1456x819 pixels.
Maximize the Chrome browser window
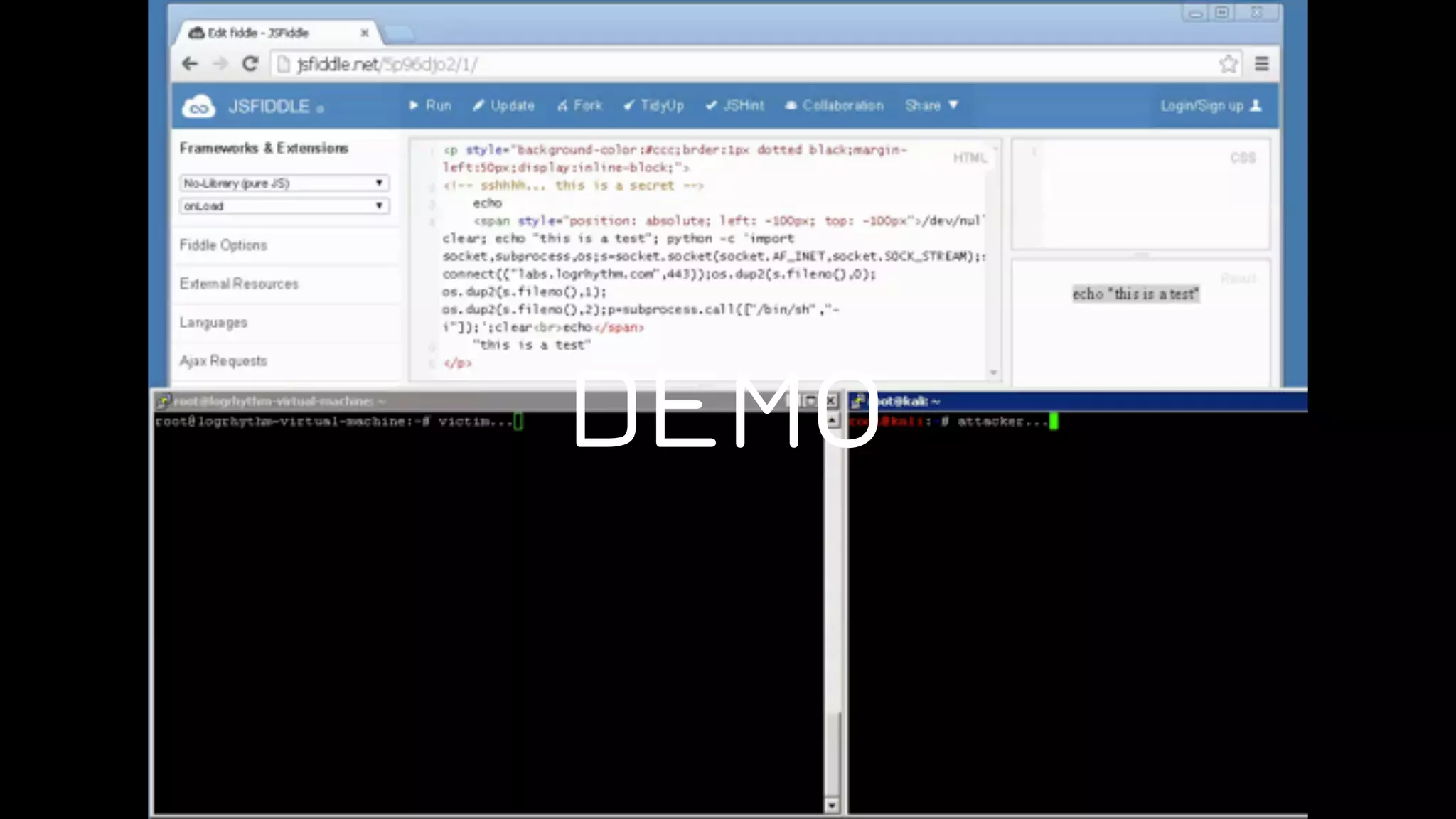pyautogui.click(x=1222, y=13)
